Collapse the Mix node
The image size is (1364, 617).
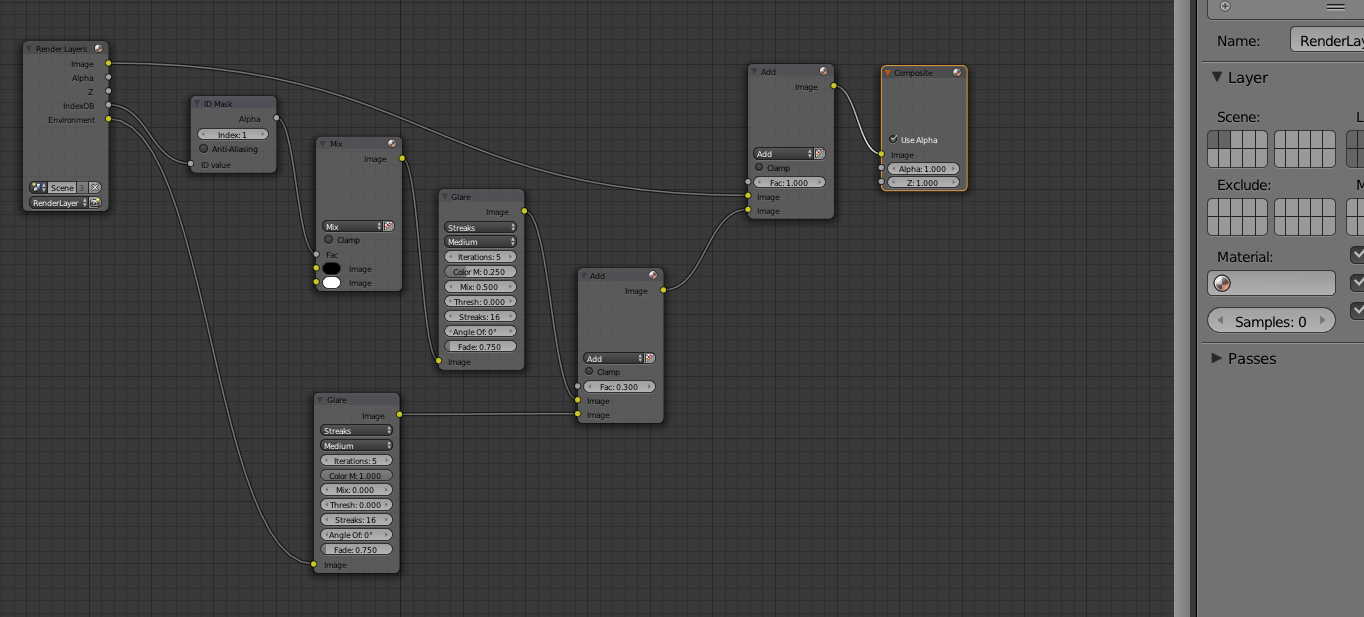coord(324,144)
